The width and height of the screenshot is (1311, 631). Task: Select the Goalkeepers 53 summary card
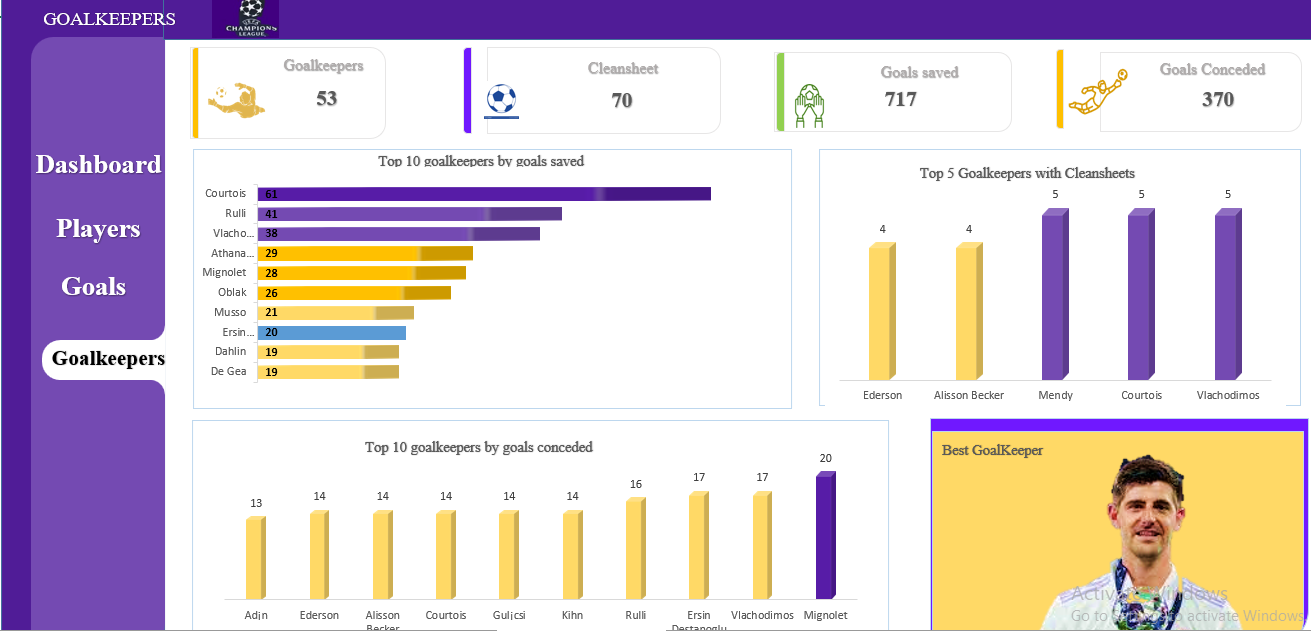click(x=289, y=93)
